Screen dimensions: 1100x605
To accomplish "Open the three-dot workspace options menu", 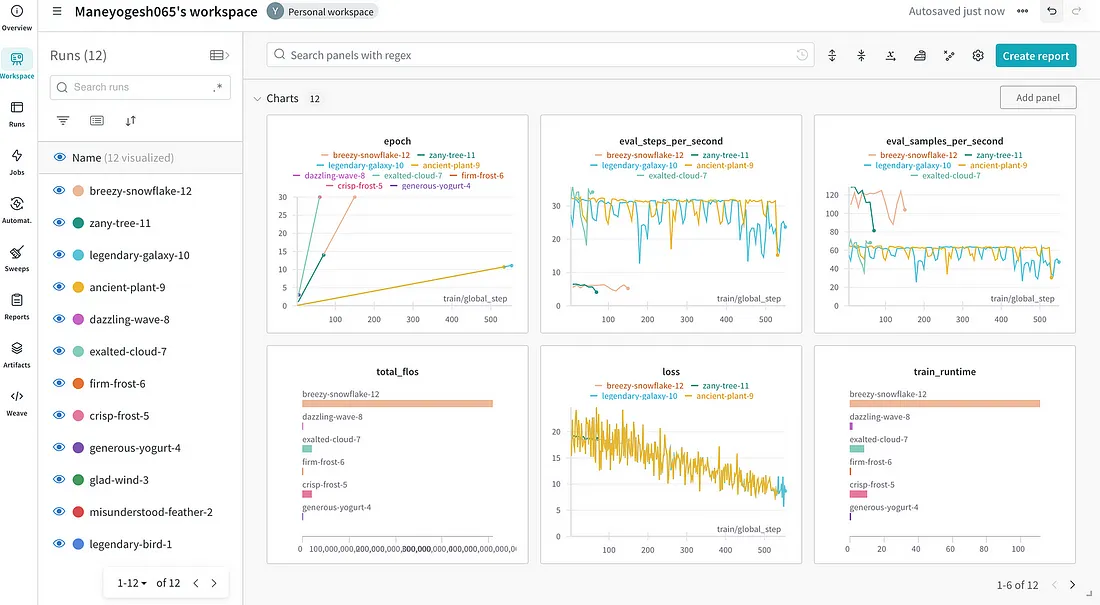I will 1023,11.
